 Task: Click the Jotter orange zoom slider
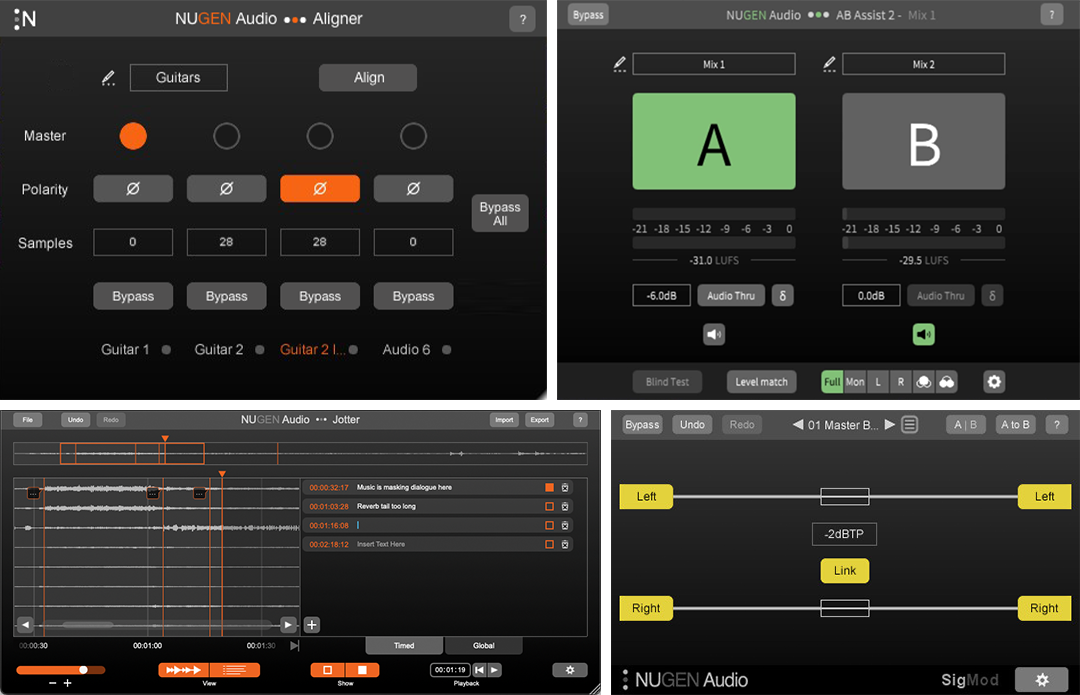pyautogui.click(x=60, y=670)
